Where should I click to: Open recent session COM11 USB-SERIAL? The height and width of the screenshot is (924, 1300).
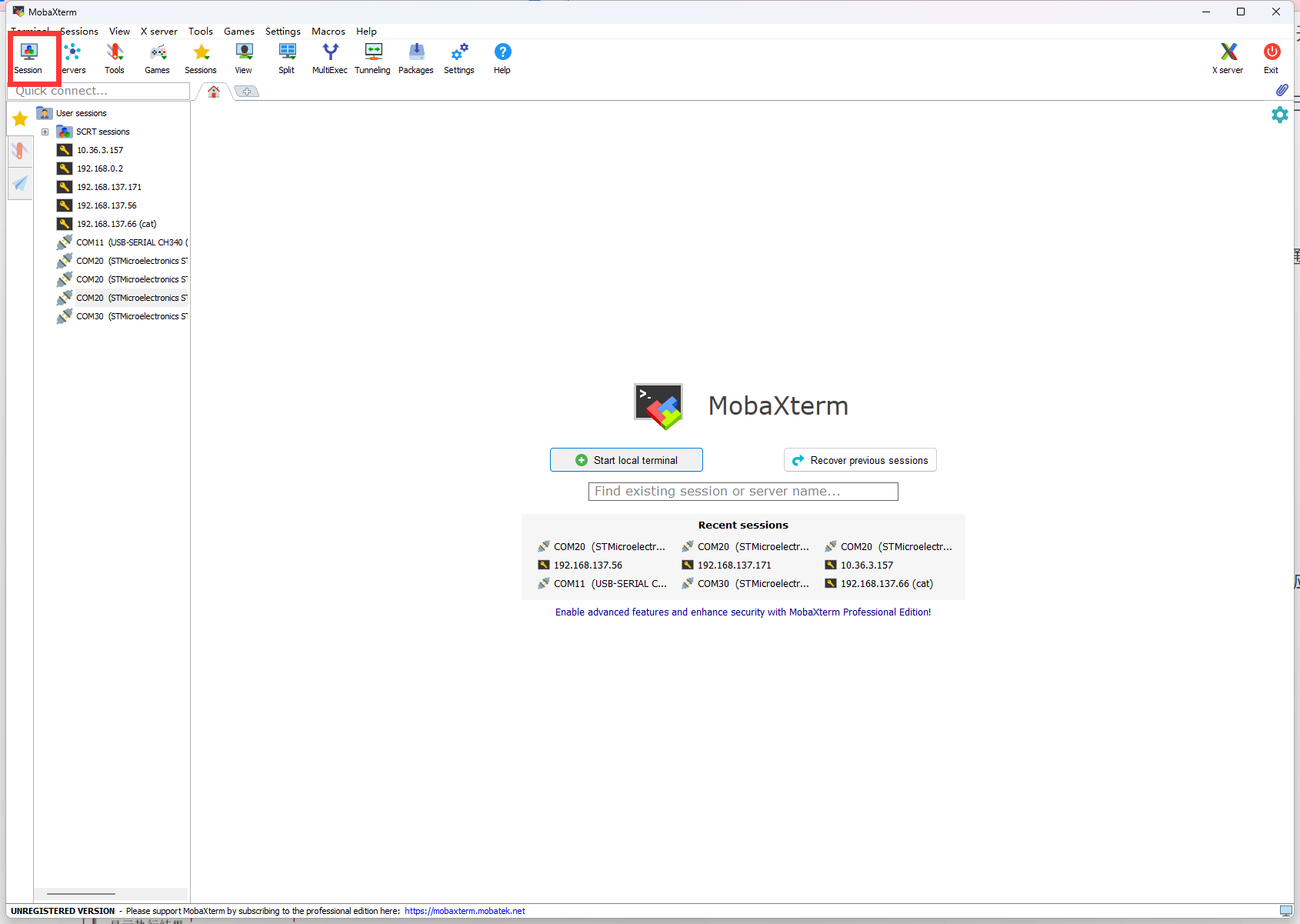pos(602,584)
